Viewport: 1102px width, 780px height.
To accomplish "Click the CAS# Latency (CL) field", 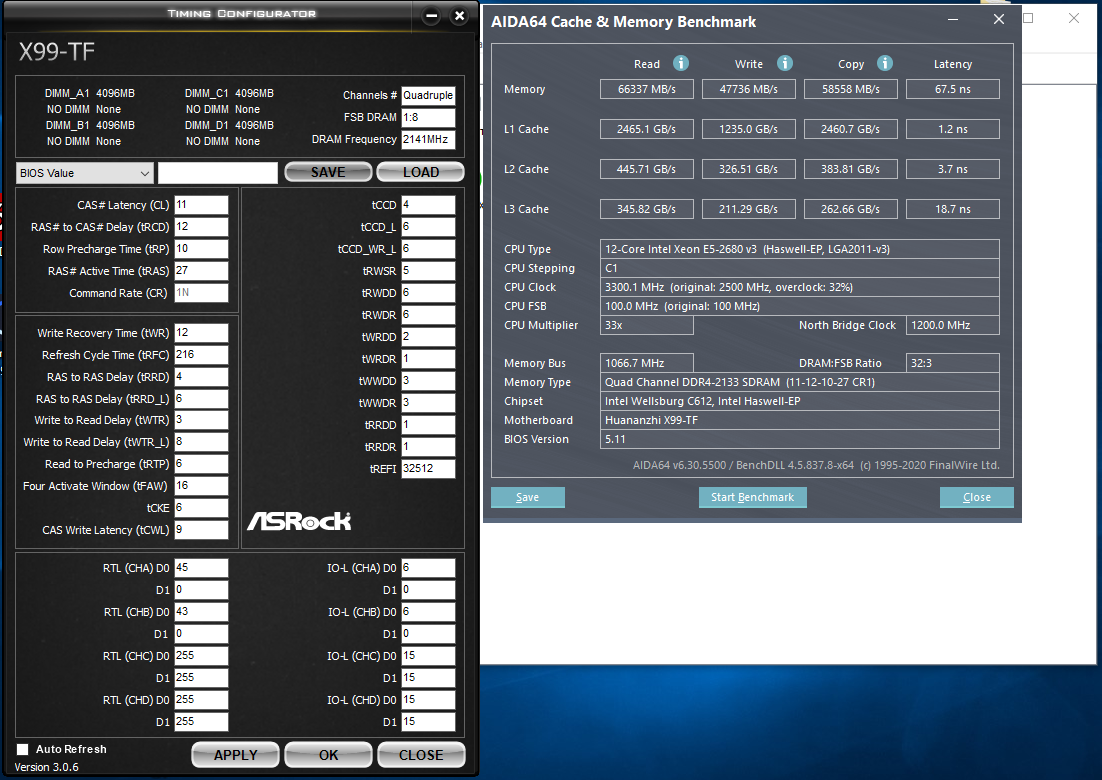I will 201,205.
